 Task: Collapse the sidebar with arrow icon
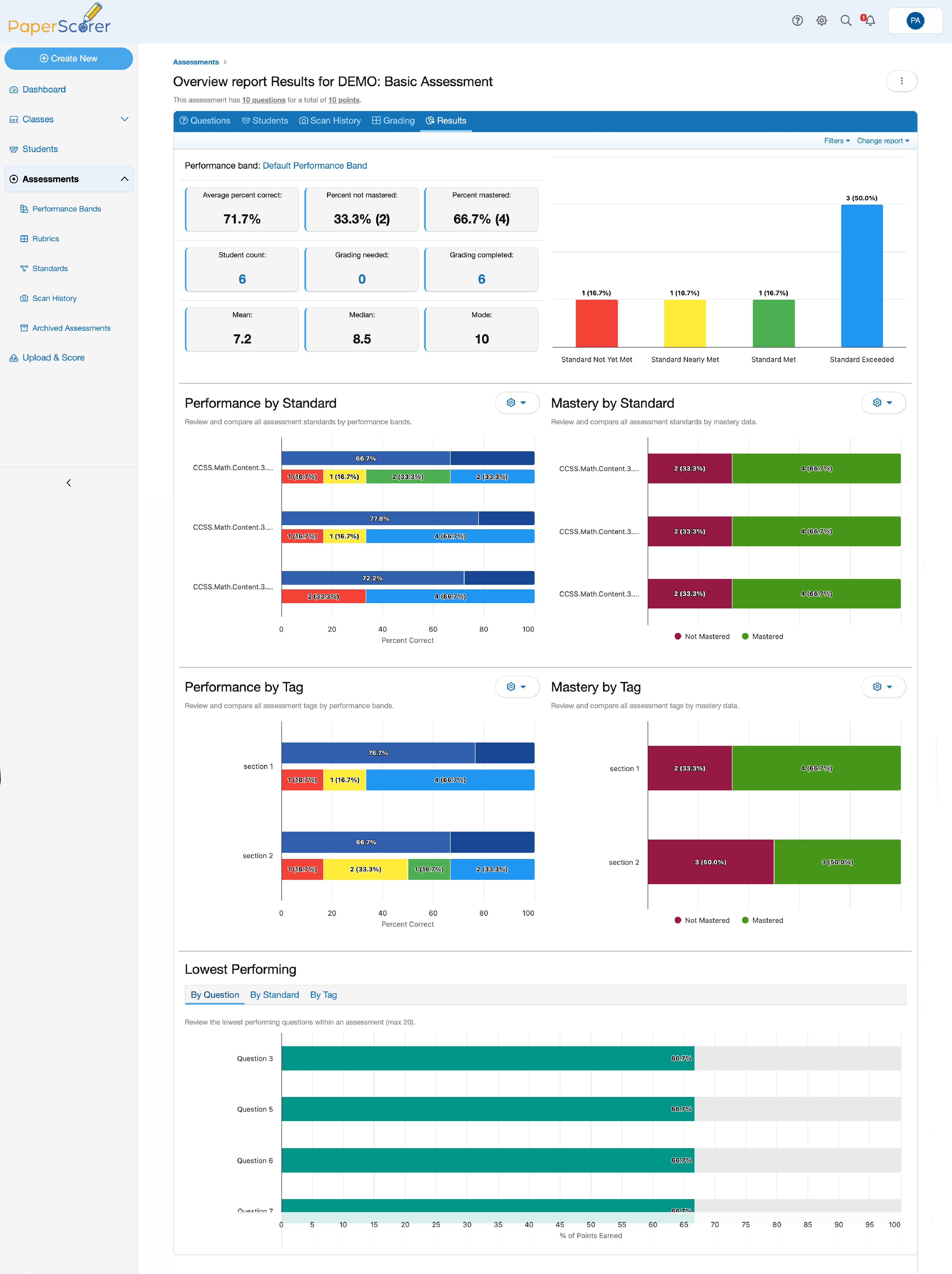[x=69, y=483]
